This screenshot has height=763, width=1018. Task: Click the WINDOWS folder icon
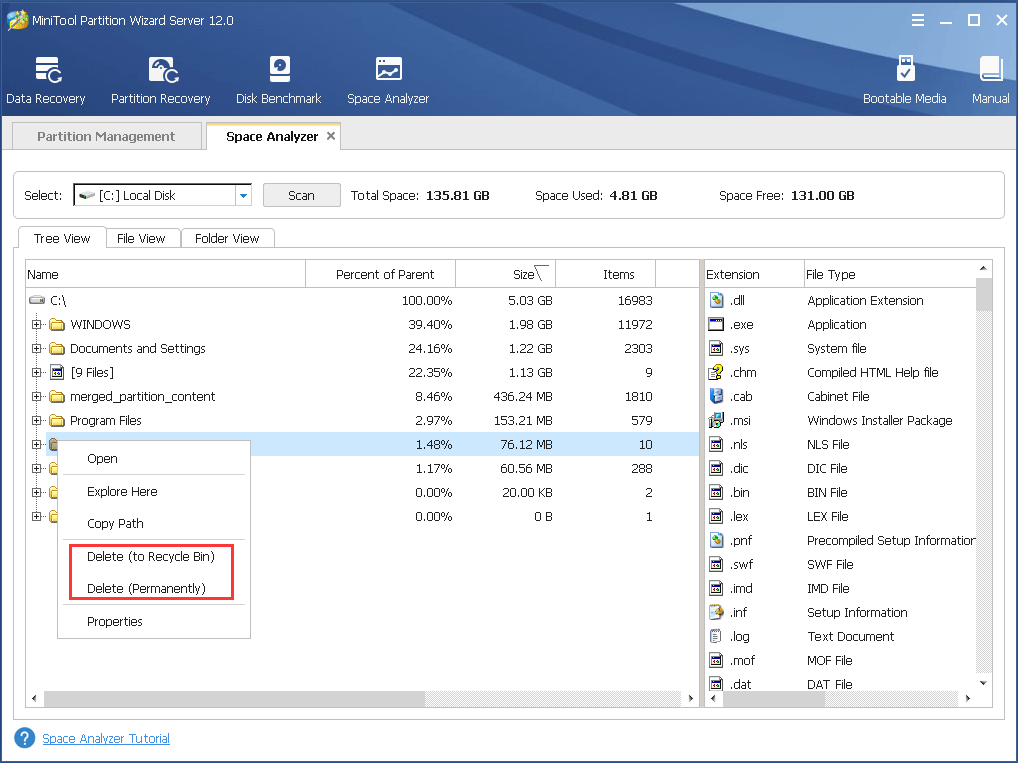tap(57, 324)
